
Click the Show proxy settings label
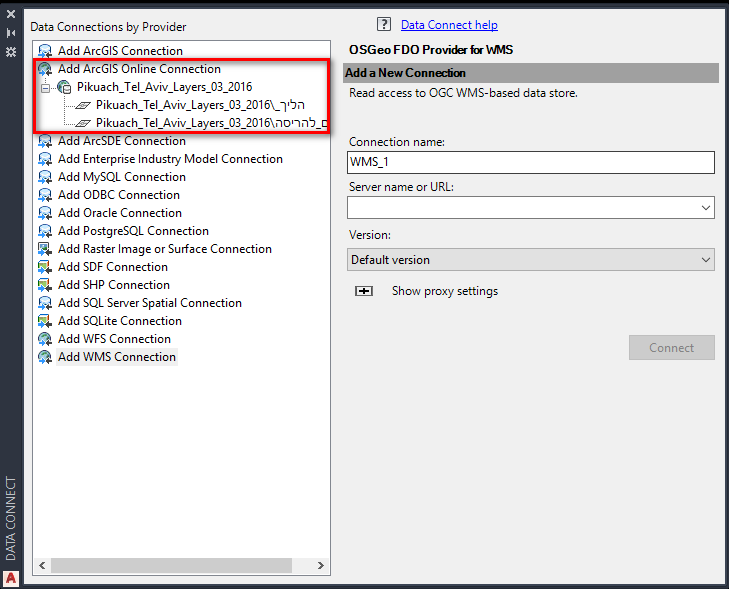444,291
